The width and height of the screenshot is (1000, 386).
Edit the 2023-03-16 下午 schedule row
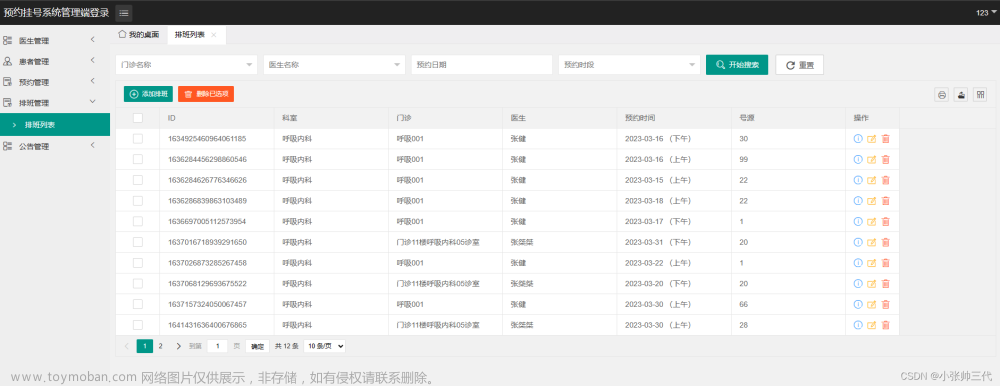point(872,138)
